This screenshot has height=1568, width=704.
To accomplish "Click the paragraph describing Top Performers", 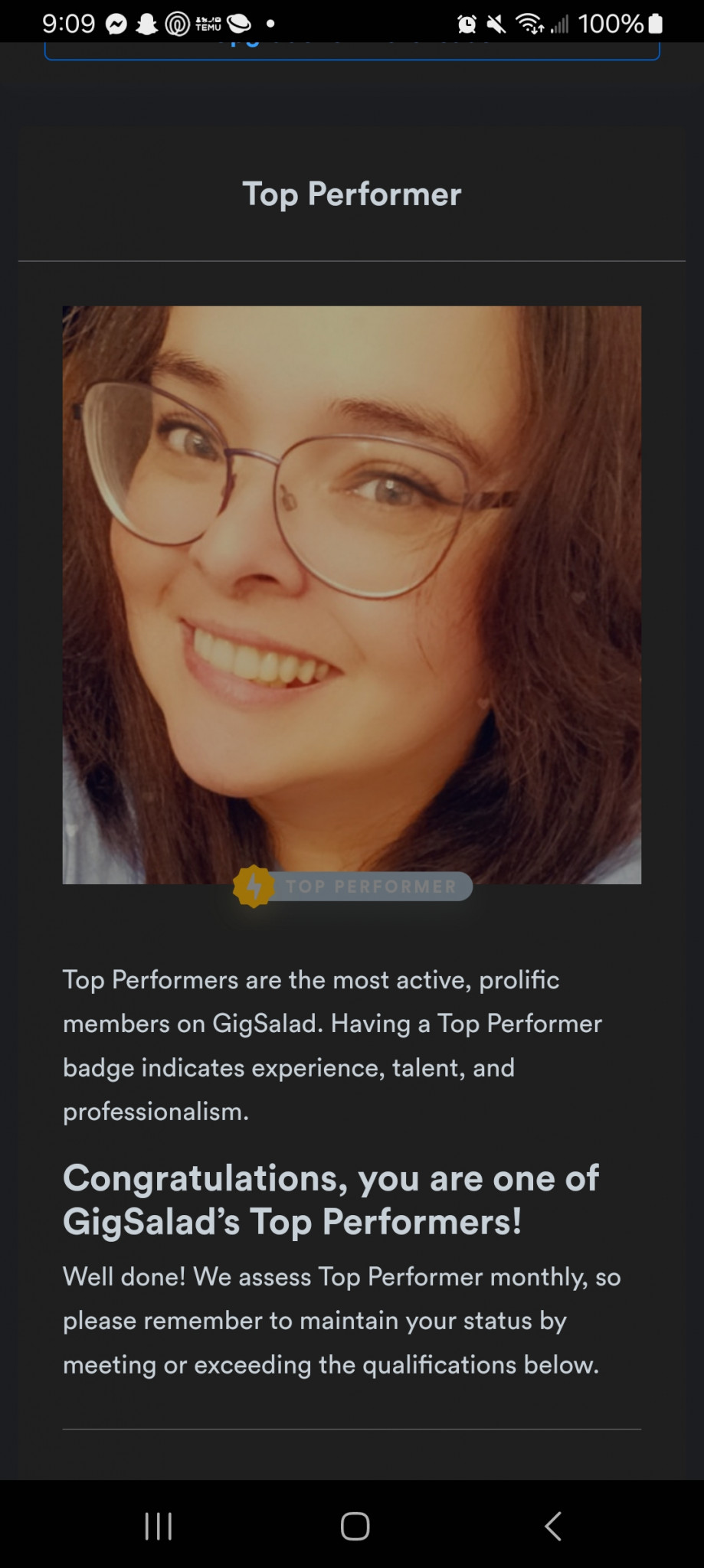I will (332, 1045).
